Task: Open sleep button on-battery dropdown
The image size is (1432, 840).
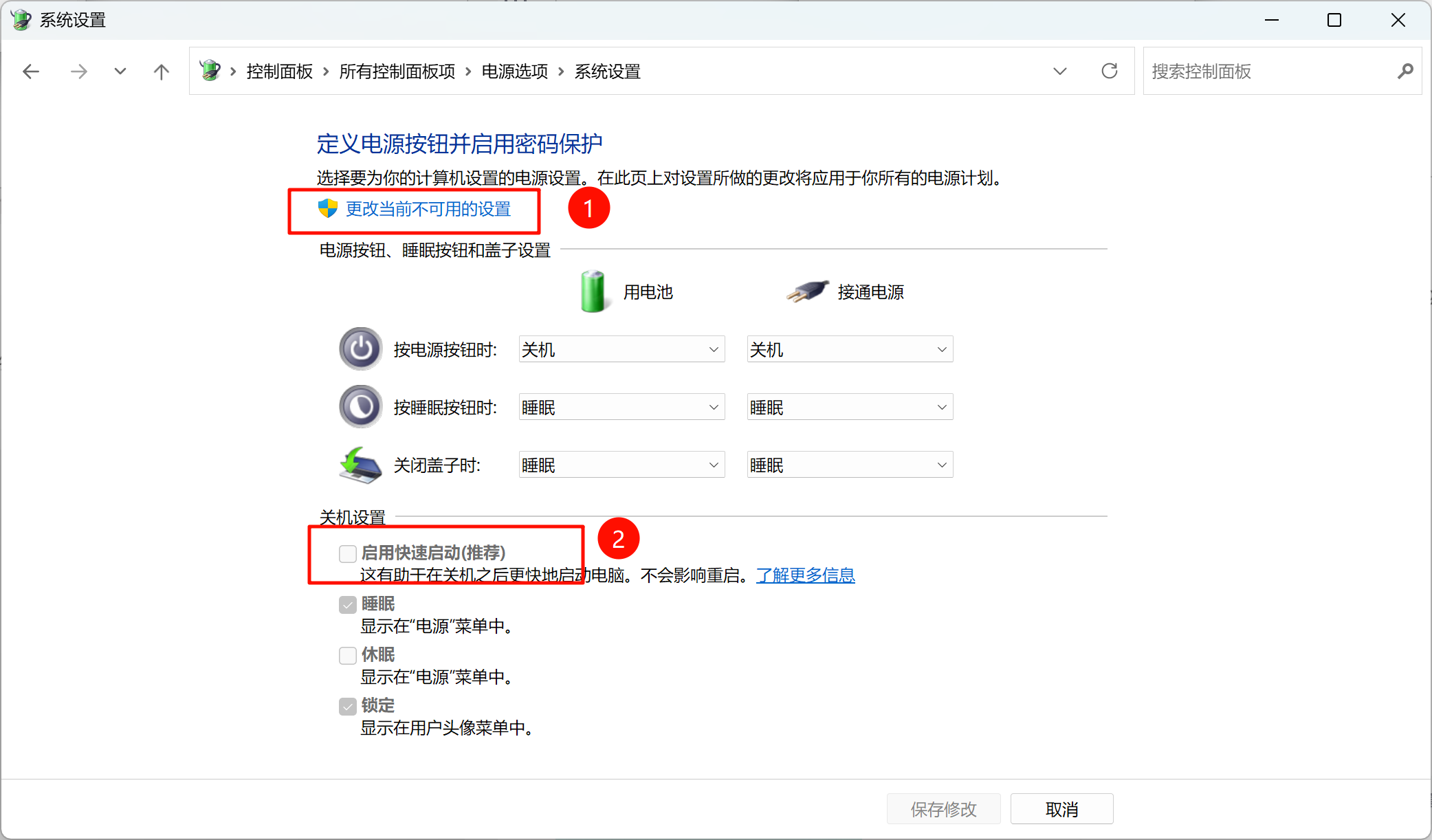Action: 621,407
